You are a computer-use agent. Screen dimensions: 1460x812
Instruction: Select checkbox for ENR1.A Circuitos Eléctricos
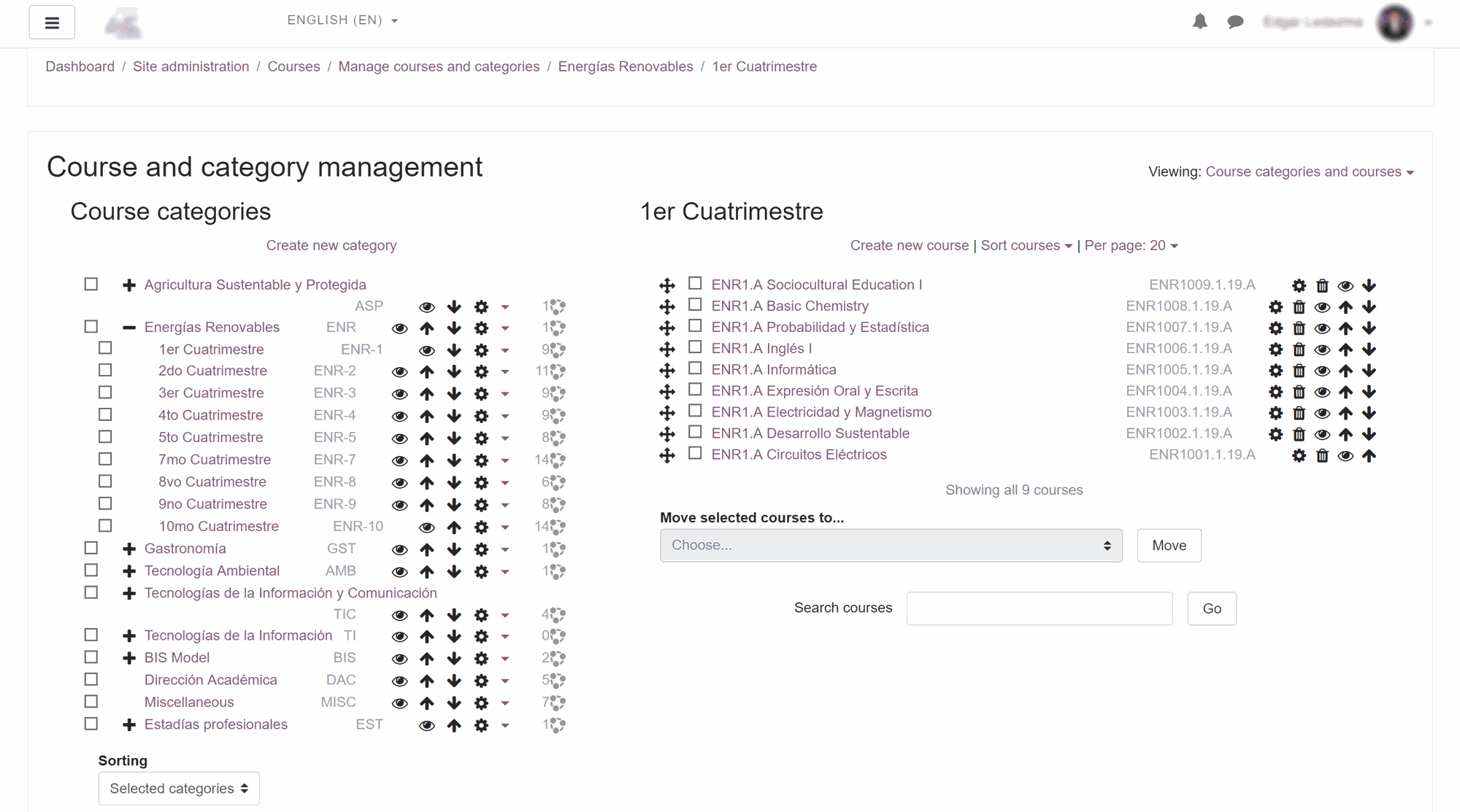(695, 453)
